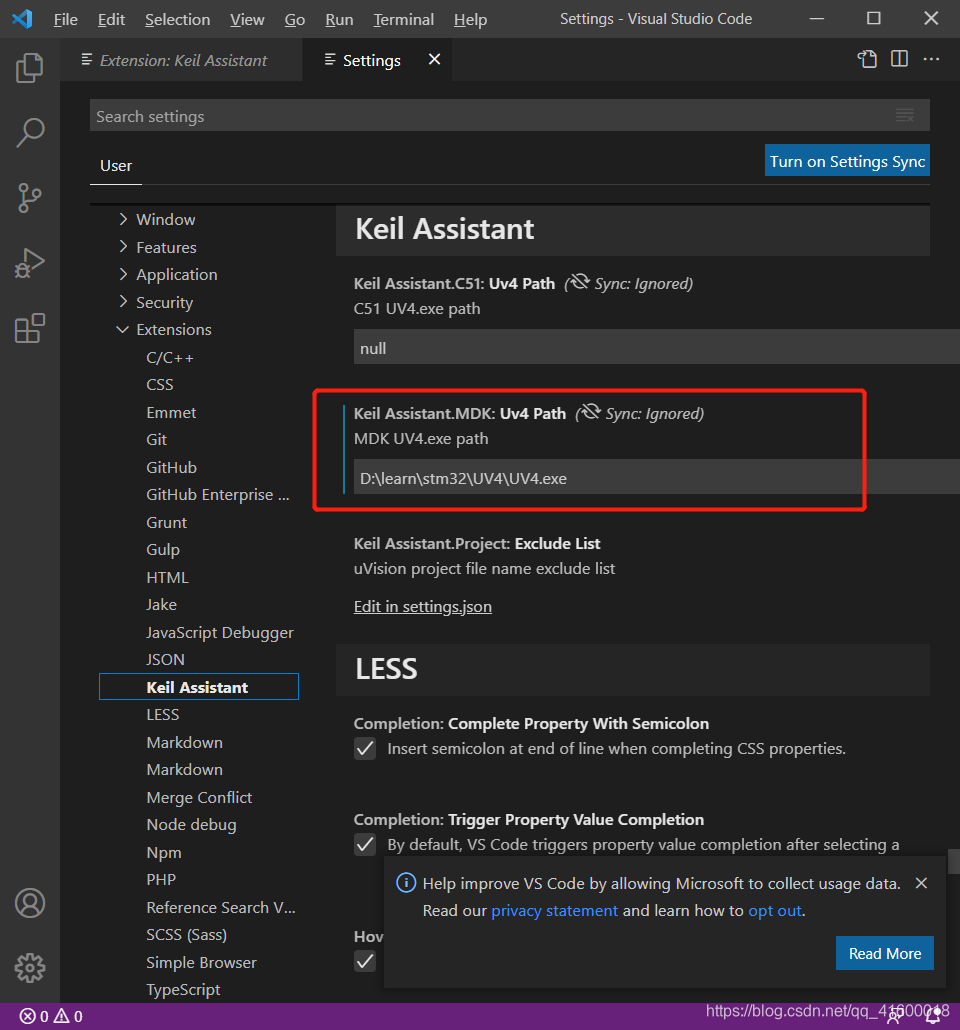This screenshot has height=1030, width=960.
Task: Open the Explorer view in activity bar
Action: pyautogui.click(x=30, y=68)
